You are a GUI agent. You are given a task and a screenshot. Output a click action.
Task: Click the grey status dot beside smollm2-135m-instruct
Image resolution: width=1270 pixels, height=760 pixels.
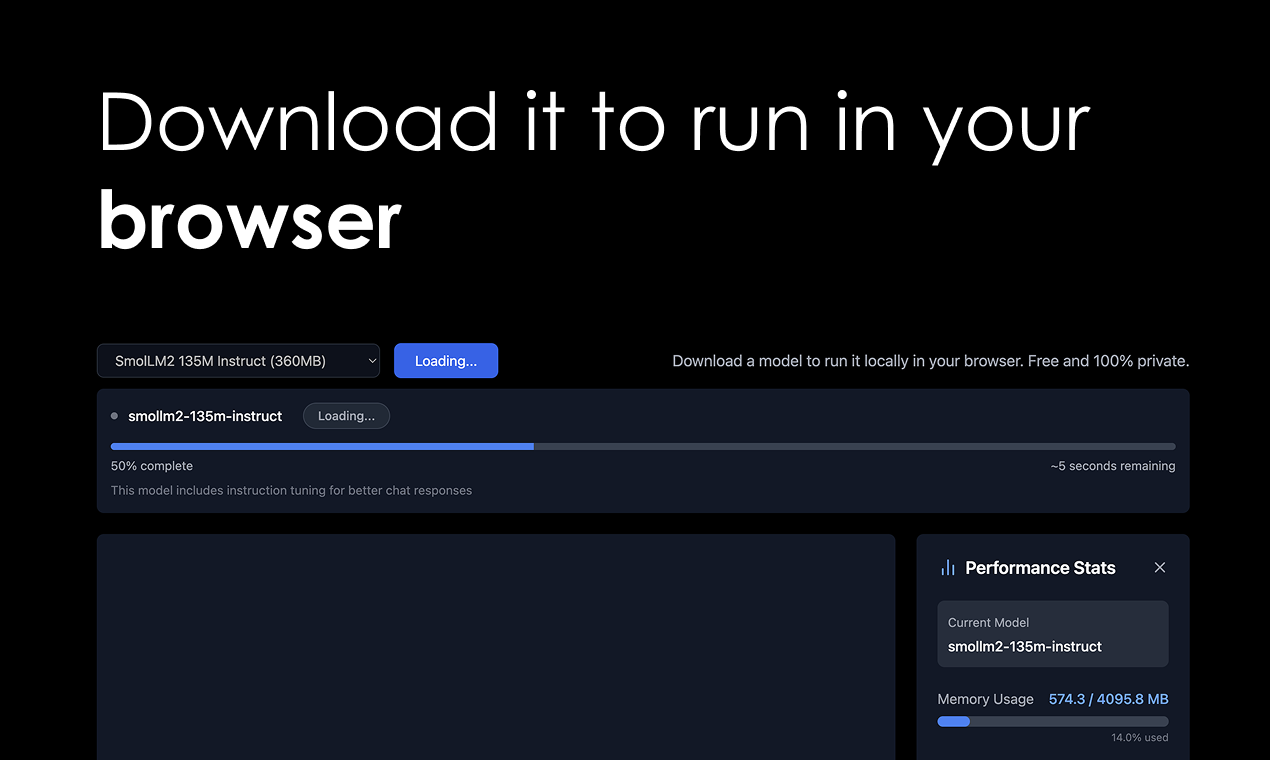114,416
